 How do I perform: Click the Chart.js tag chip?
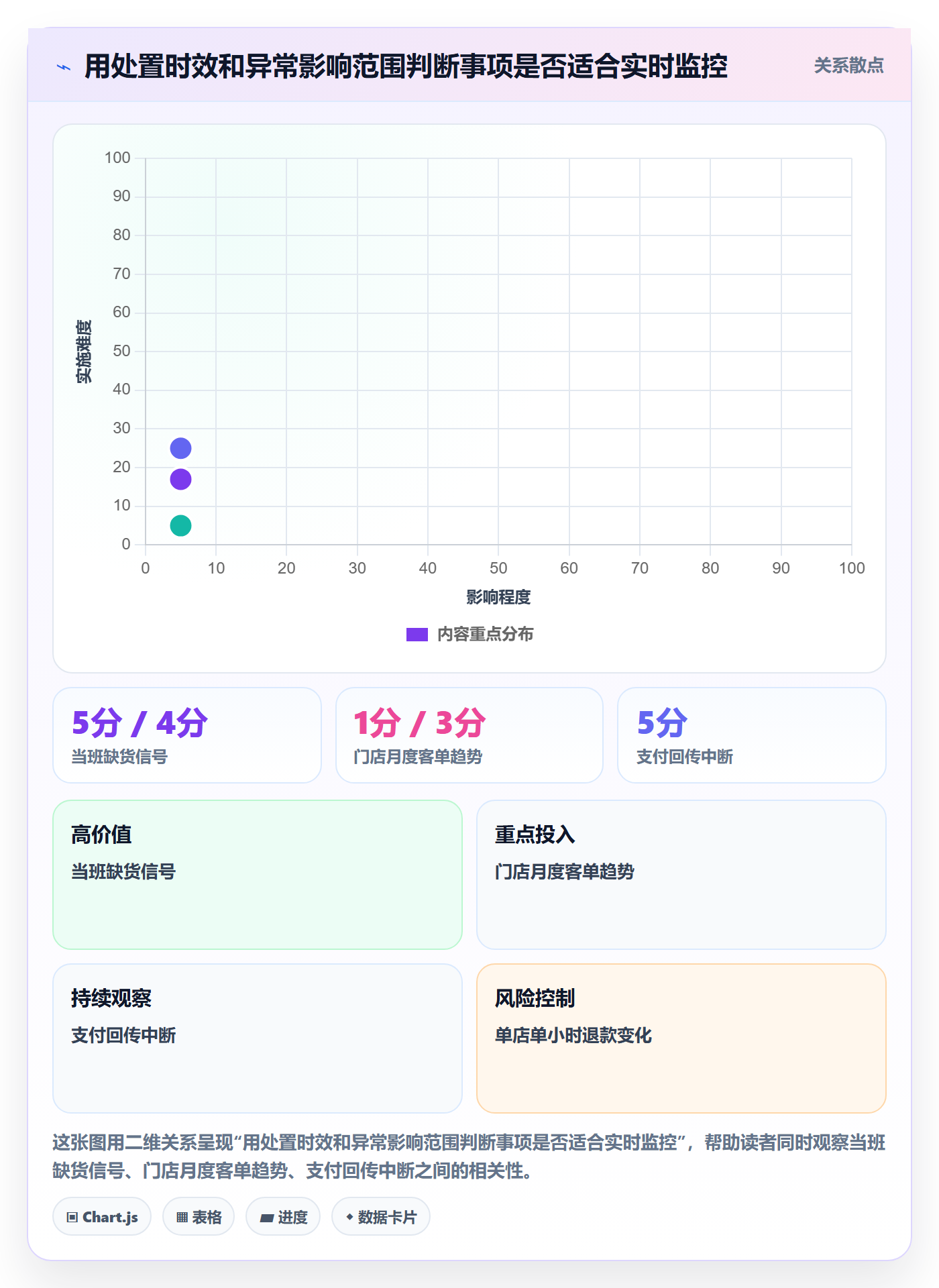(102, 1217)
